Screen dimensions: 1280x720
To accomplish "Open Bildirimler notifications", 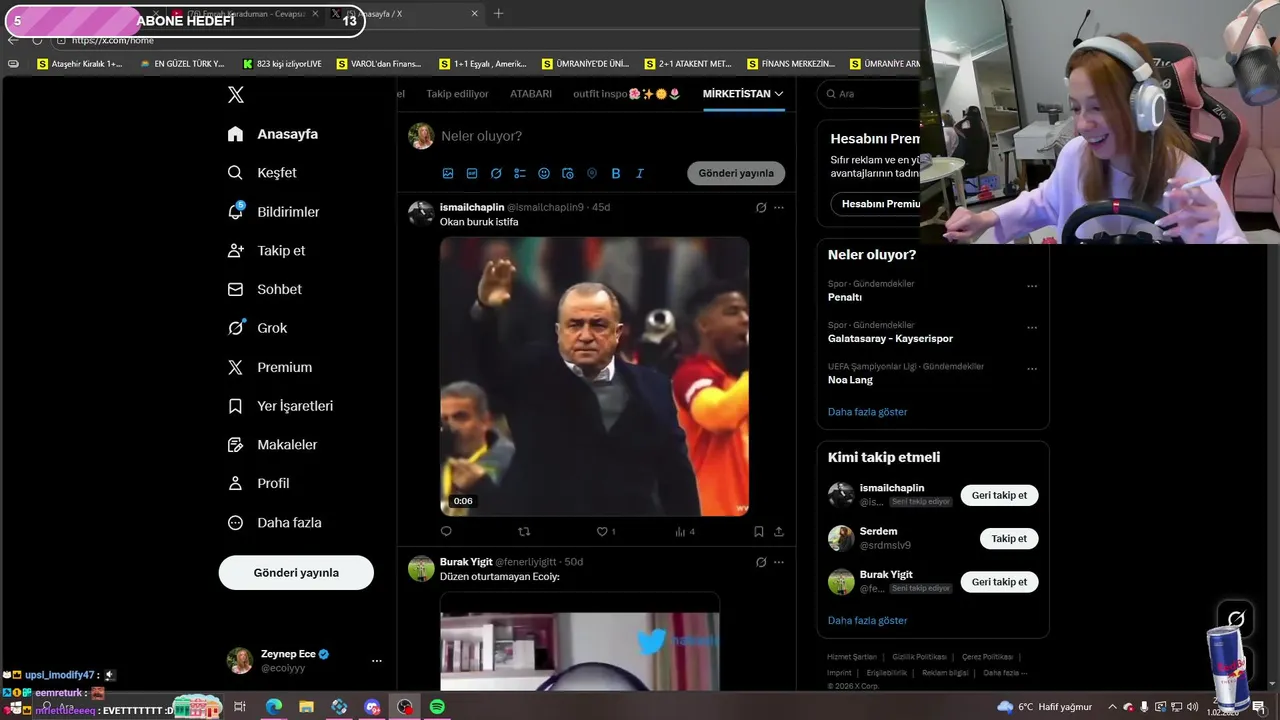I will [273, 212].
